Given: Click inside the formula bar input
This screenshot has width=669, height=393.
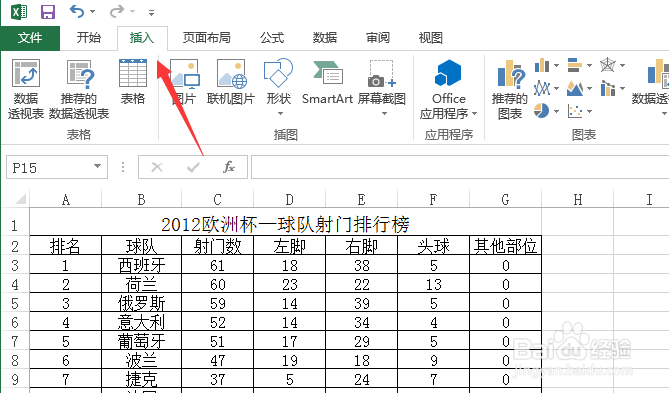Looking at the screenshot, I should (x=460, y=167).
